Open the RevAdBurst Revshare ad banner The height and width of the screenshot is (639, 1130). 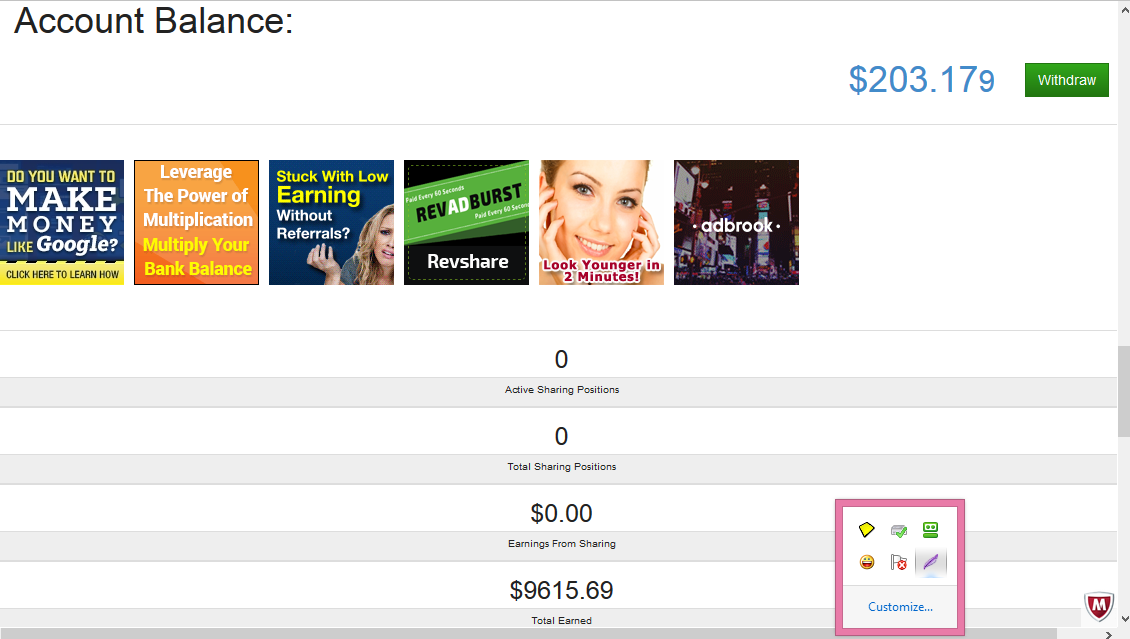coord(466,222)
